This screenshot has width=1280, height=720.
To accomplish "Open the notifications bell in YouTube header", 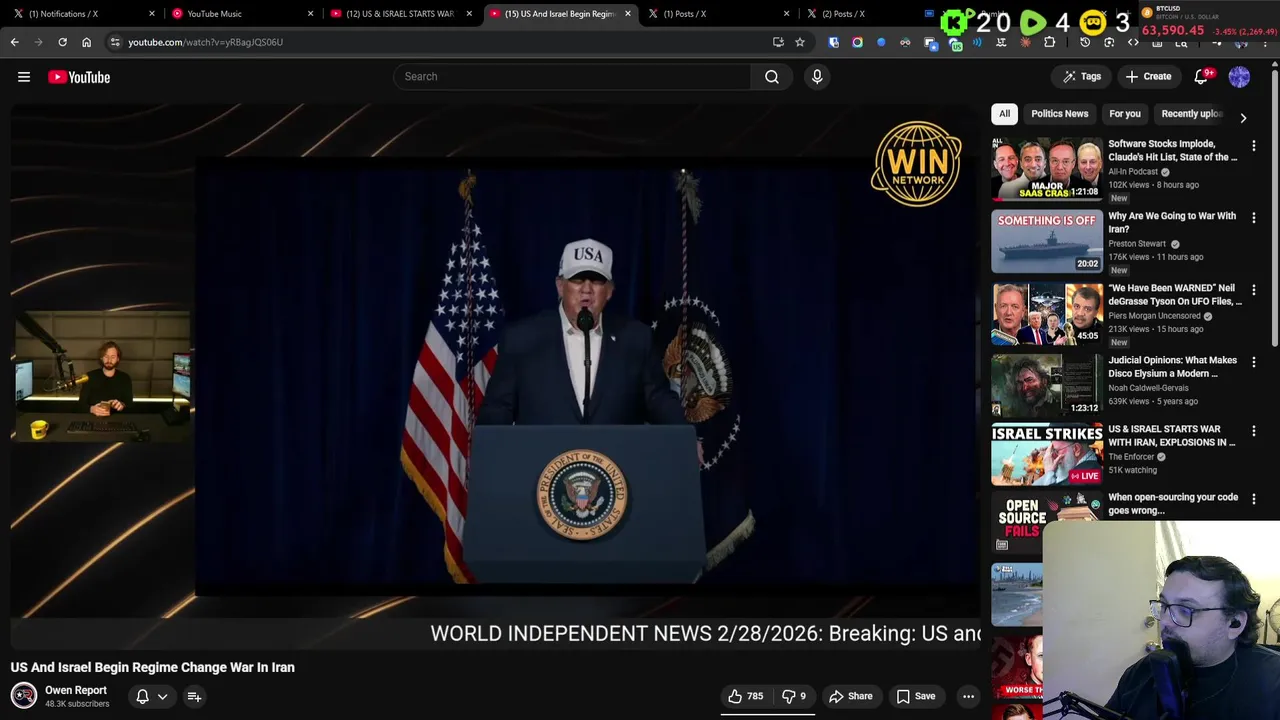I will (1202, 76).
